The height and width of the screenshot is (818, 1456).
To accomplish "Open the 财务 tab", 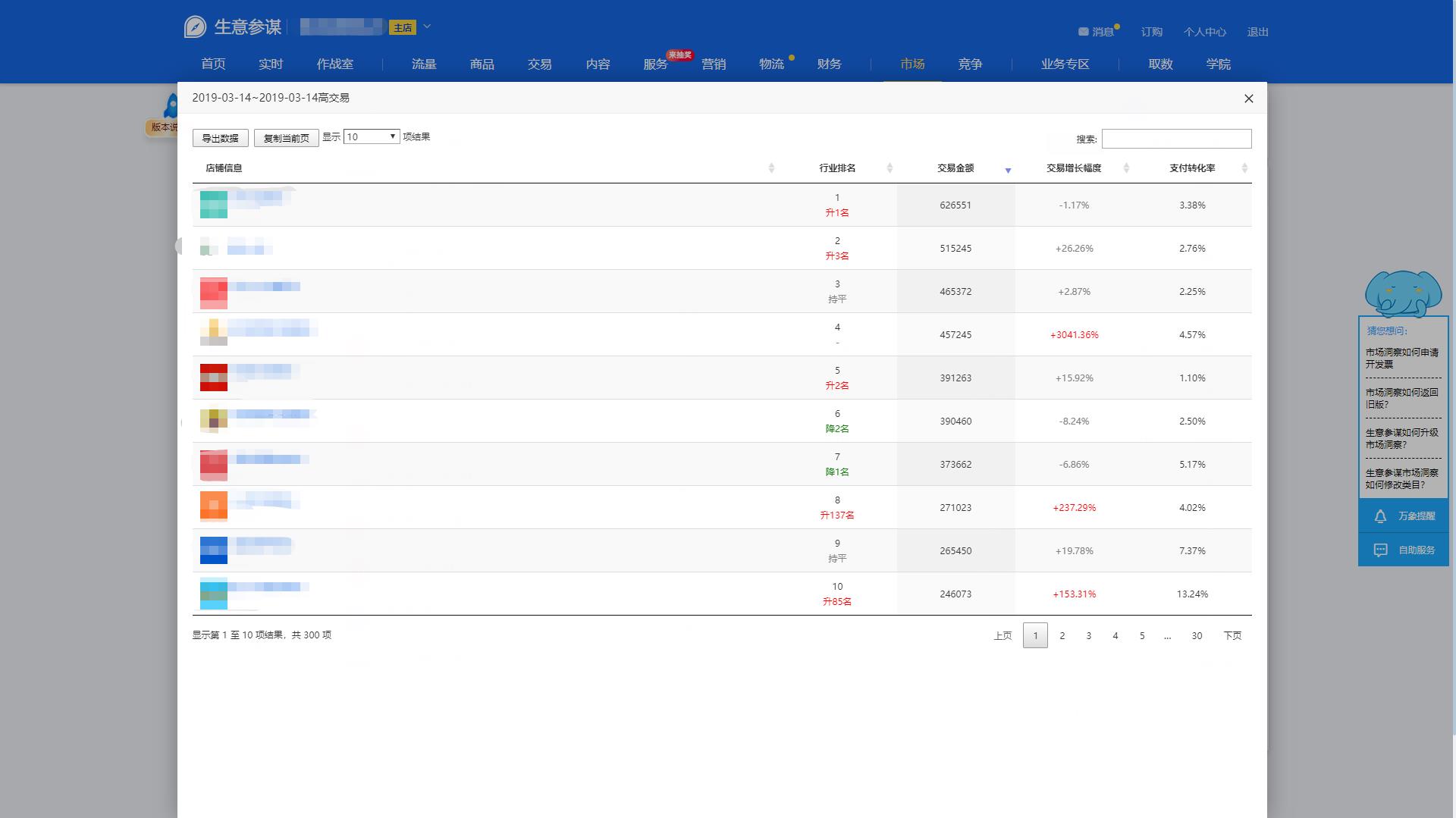I will [830, 64].
